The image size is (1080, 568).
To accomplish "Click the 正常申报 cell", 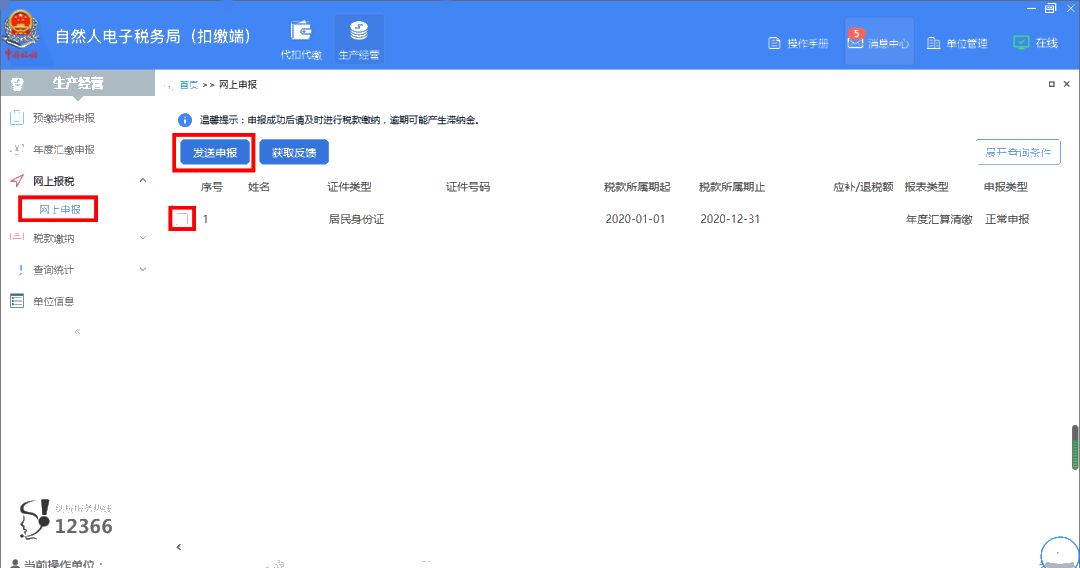I will (1007, 219).
